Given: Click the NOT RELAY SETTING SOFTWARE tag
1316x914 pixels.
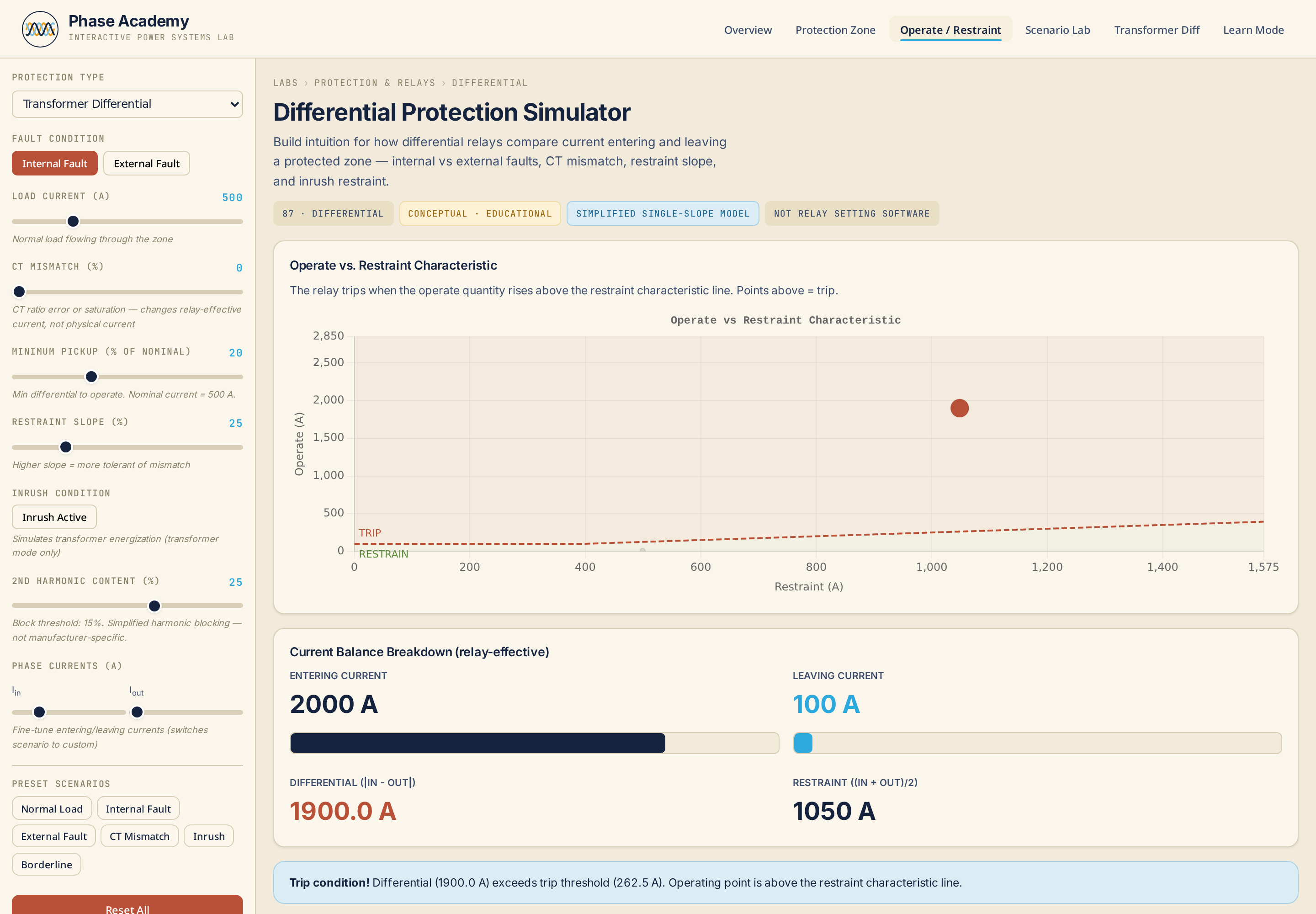Looking at the screenshot, I should pos(852,213).
